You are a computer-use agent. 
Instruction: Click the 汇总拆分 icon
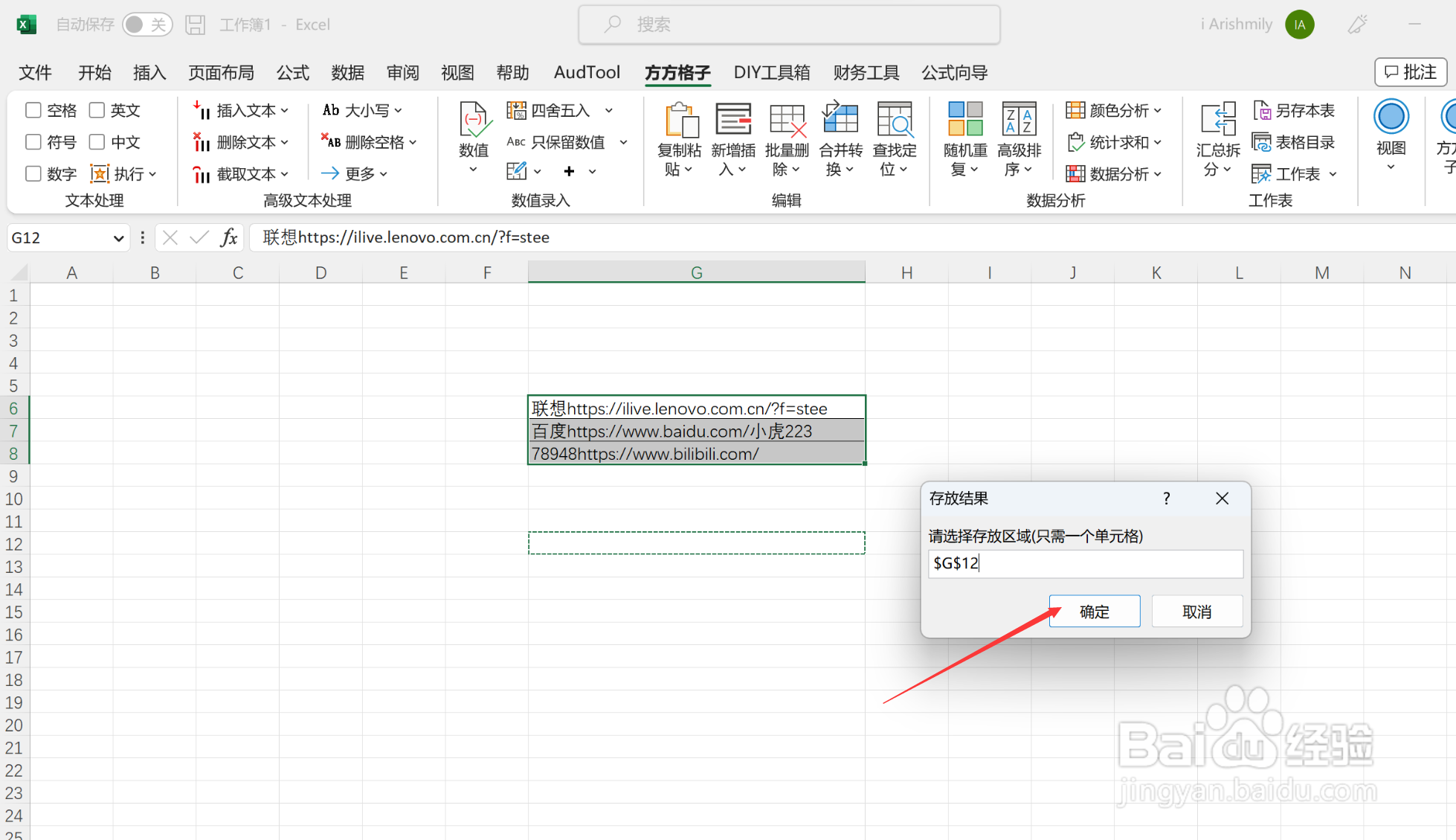1218,119
